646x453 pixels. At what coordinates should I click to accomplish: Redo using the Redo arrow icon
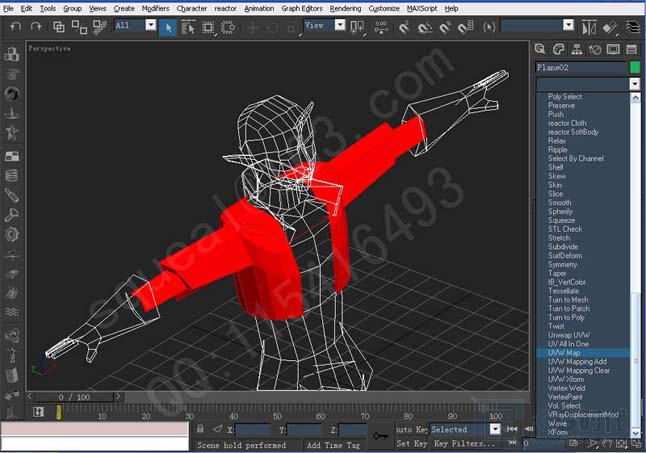36,27
